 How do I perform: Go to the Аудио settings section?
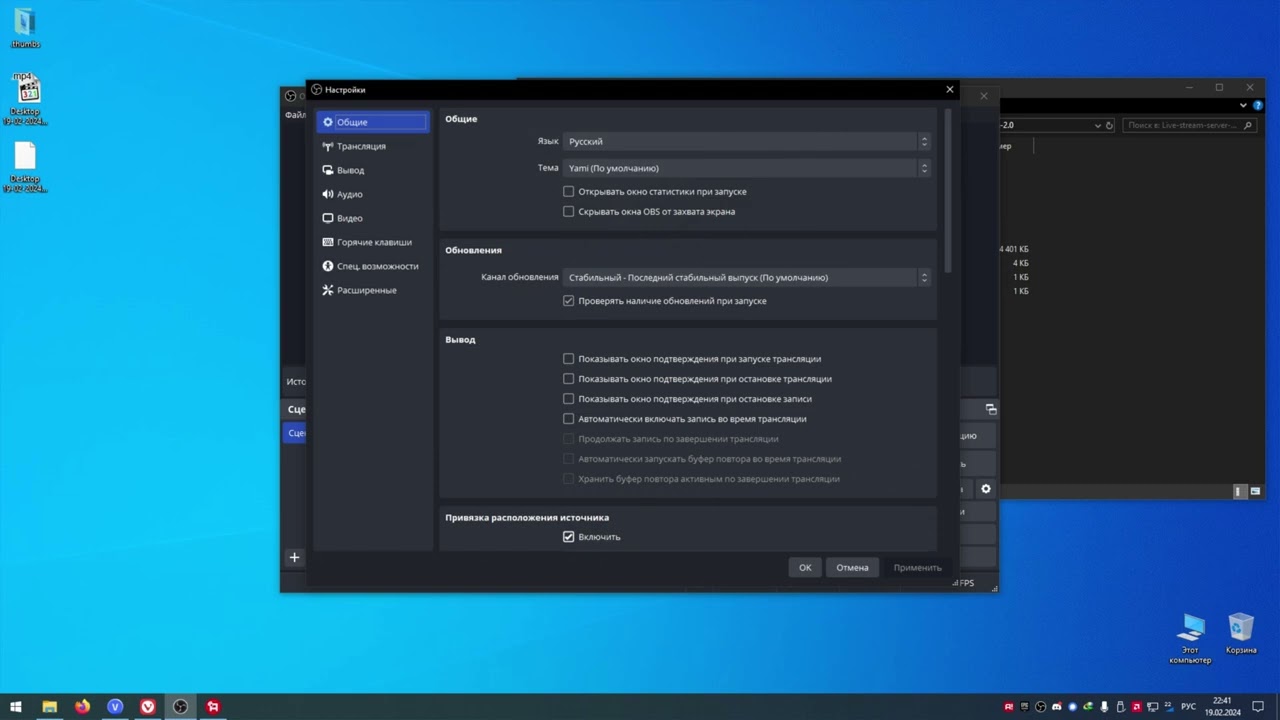pos(372,194)
